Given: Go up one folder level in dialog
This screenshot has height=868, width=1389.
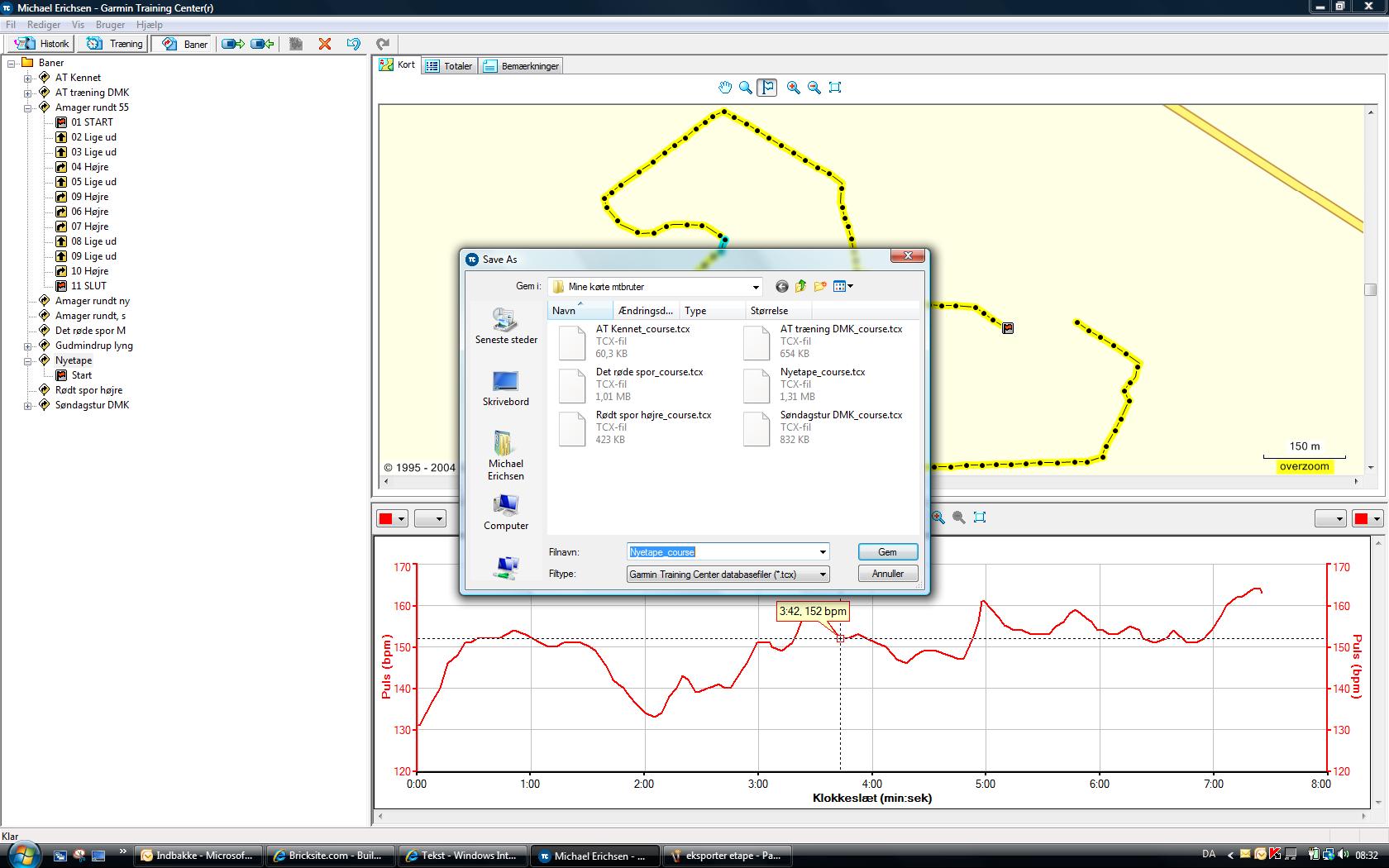Looking at the screenshot, I should [800, 287].
